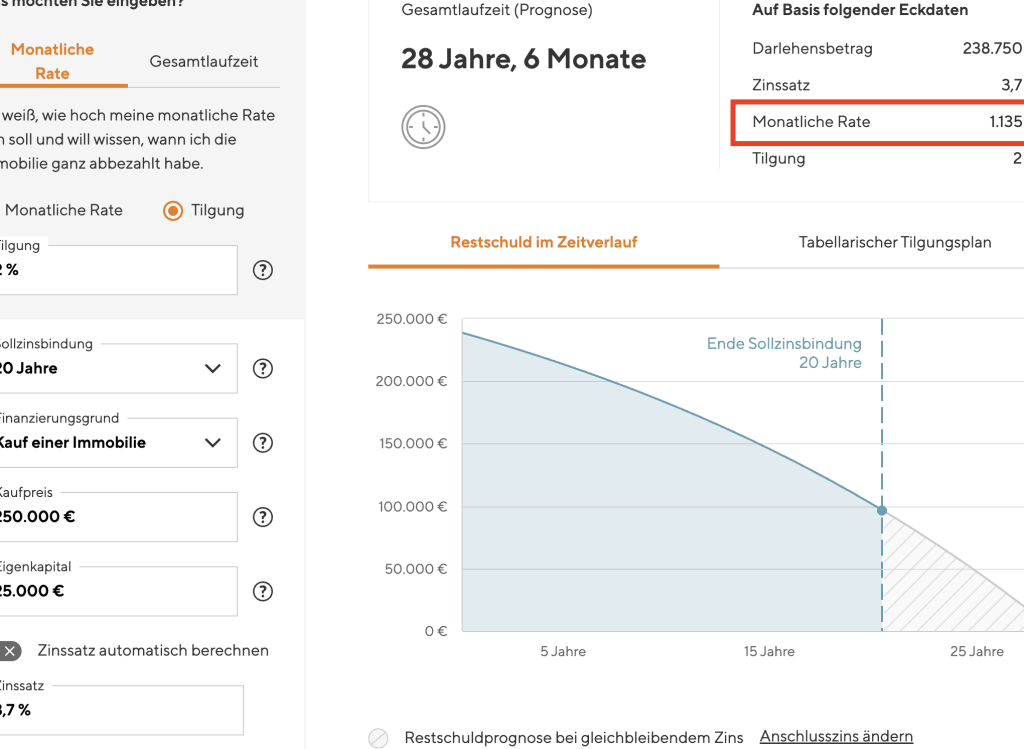Click the Anschlusszins ändern link
The height and width of the screenshot is (749, 1024).
pyautogui.click(x=836, y=737)
